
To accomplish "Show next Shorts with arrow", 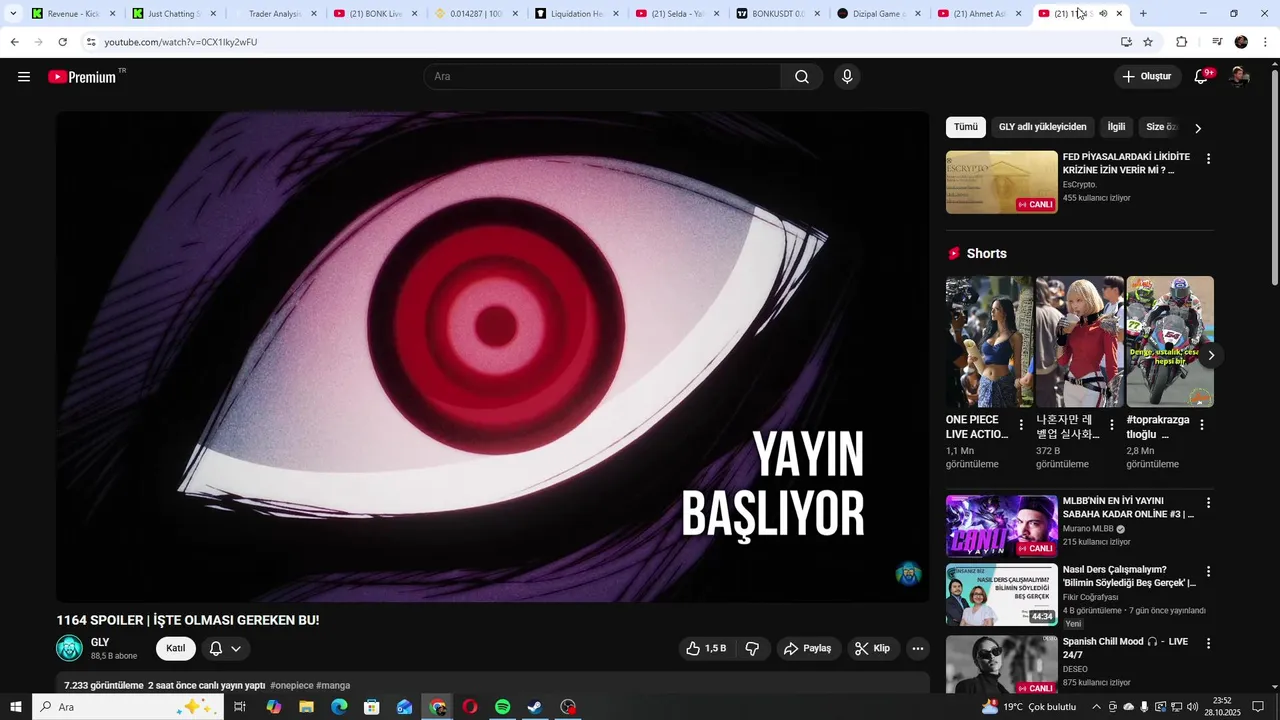I will click(1211, 355).
